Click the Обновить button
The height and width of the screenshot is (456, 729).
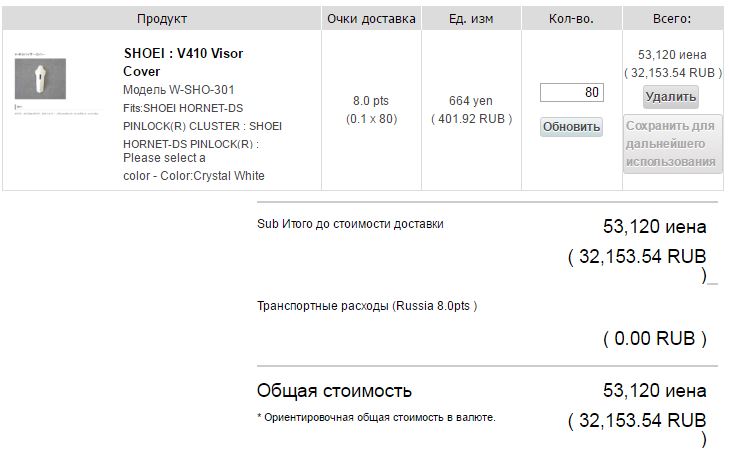pyautogui.click(x=571, y=127)
